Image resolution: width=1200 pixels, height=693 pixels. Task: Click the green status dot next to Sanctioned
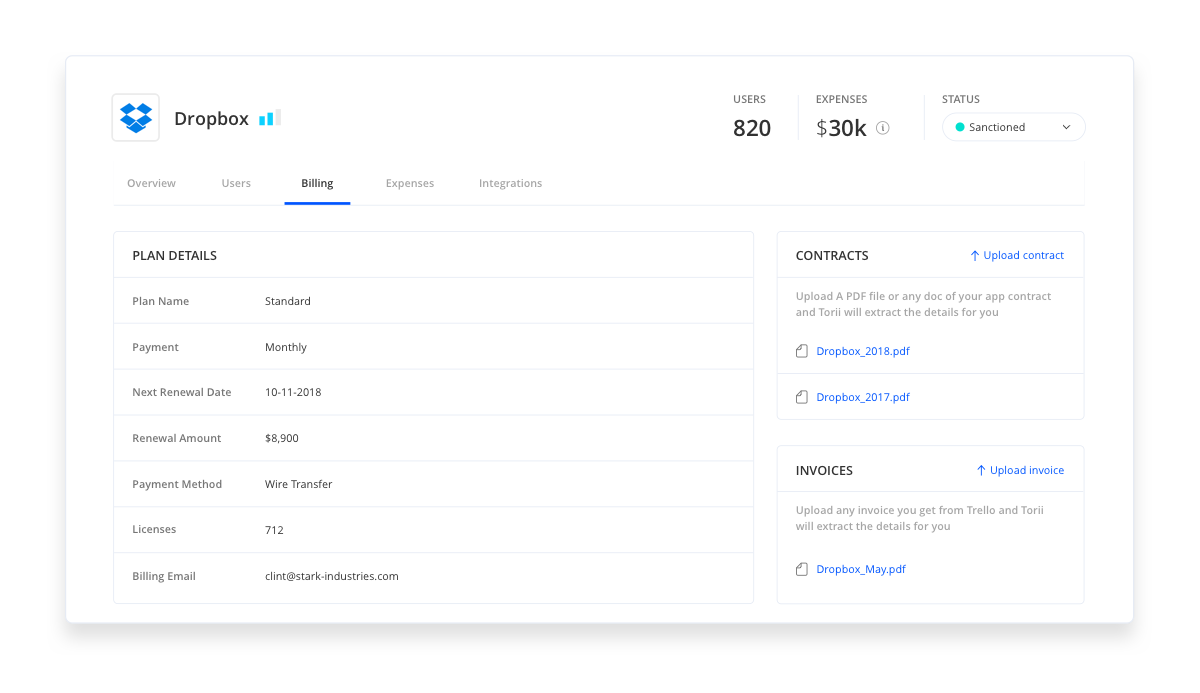click(960, 127)
